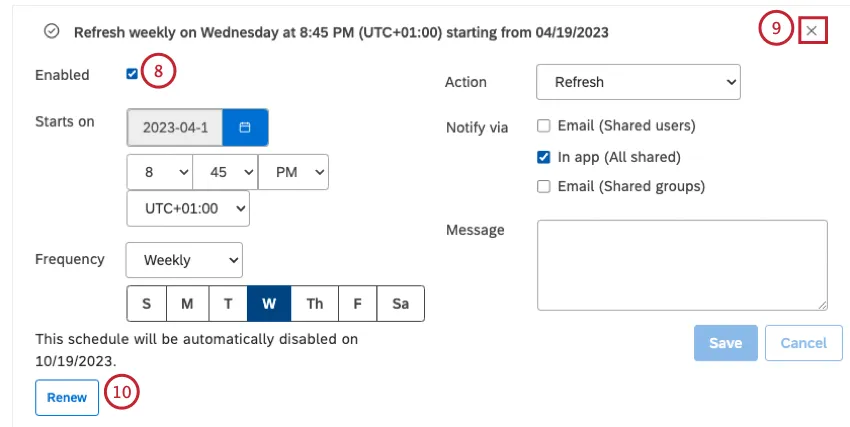Expand the hour dropdown showing 8

tap(160, 172)
